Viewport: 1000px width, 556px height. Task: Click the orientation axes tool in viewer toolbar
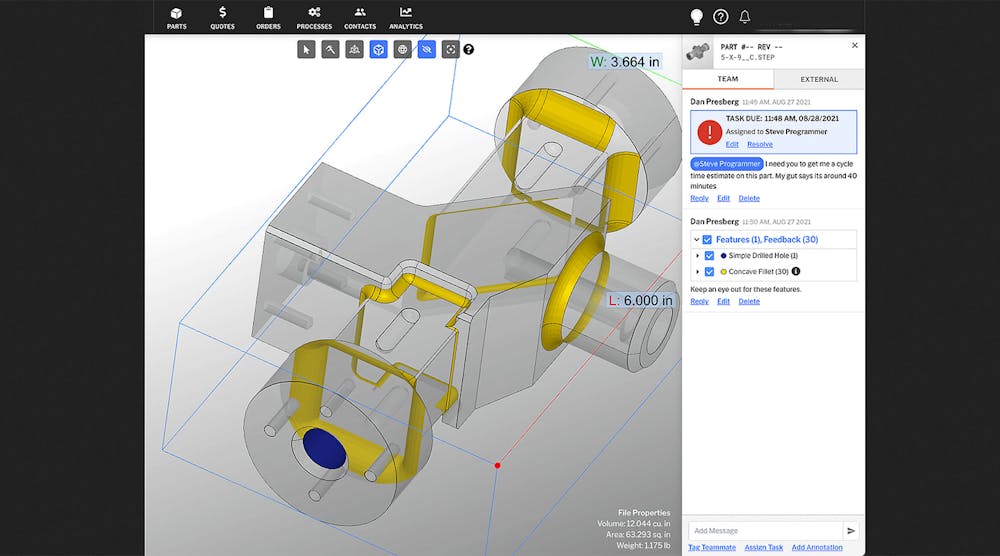click(355, 49)
